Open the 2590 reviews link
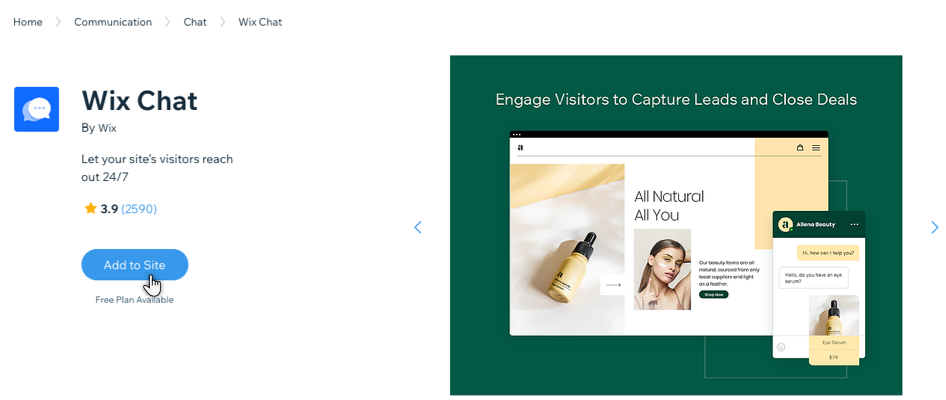The height and width of the screenshot is (400, 946). pyautogui.click(x=139, y=209)
